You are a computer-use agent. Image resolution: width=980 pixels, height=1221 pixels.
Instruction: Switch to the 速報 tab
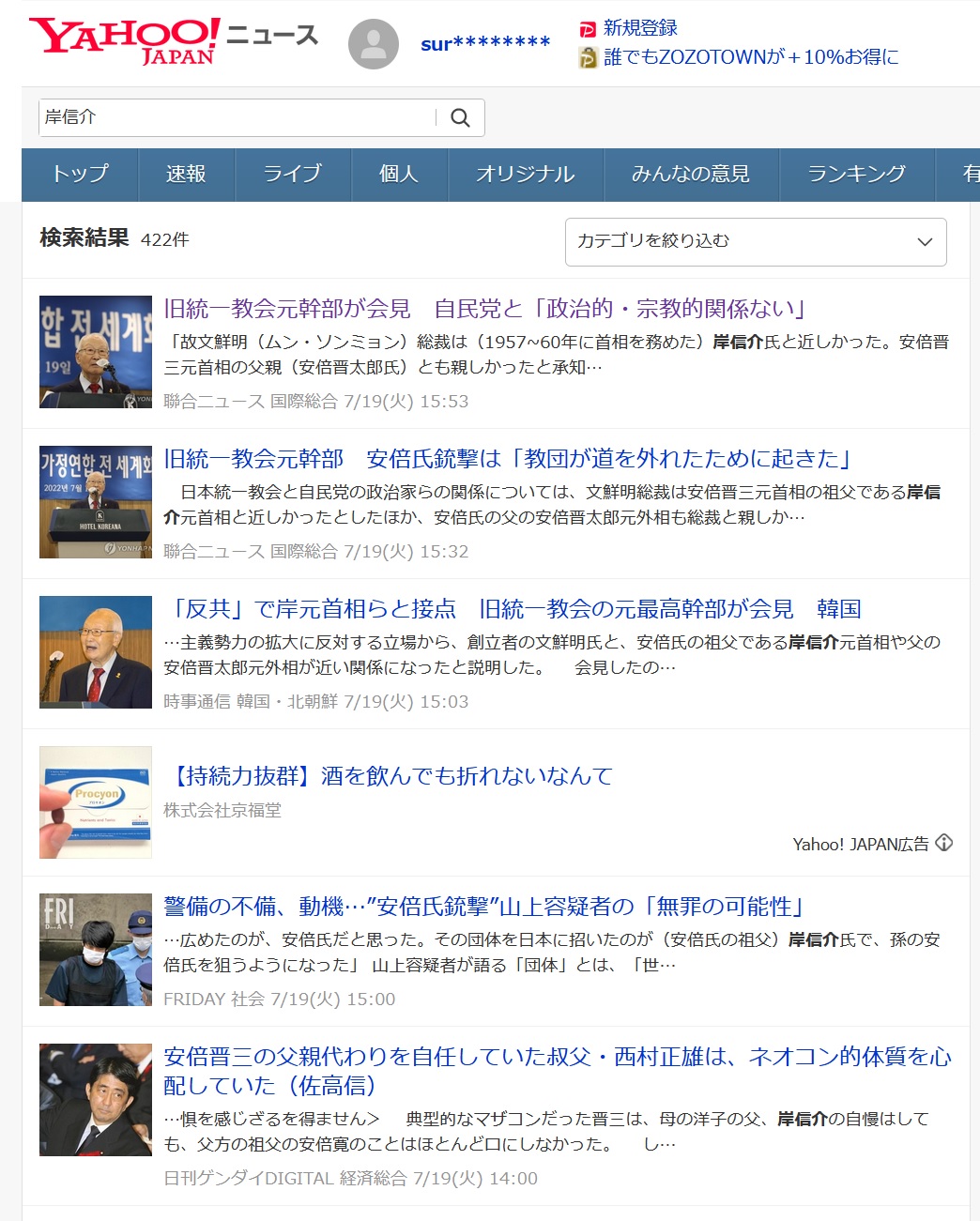[186, 175]
